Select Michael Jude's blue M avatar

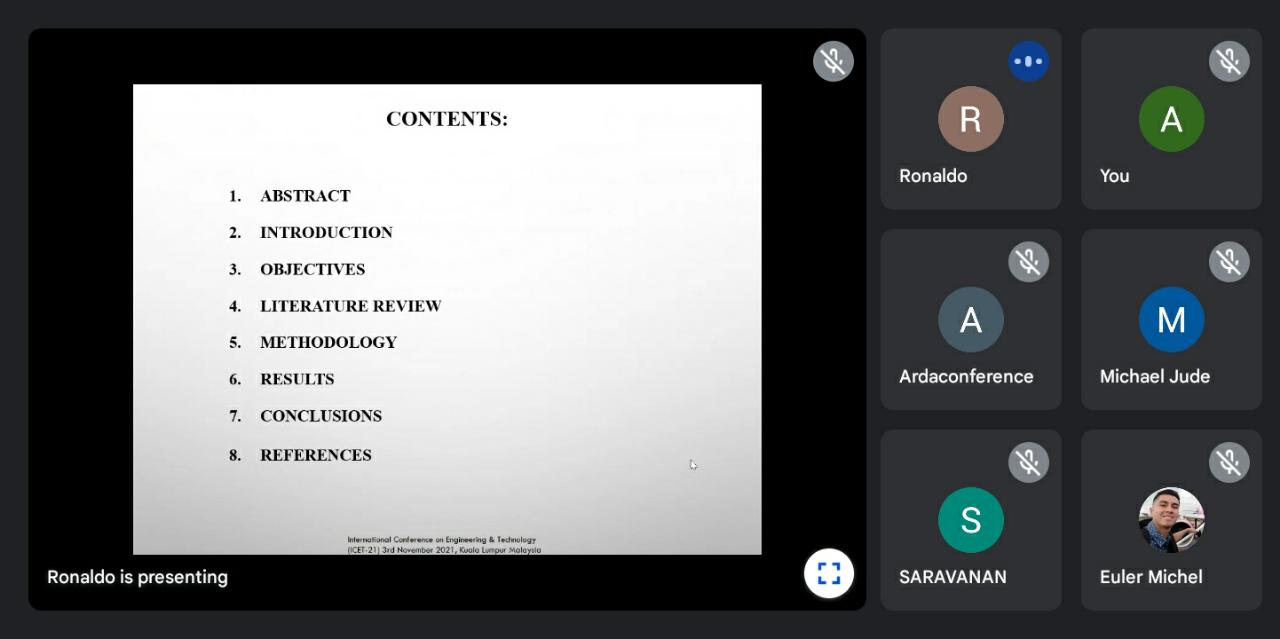click(1171, 320)
